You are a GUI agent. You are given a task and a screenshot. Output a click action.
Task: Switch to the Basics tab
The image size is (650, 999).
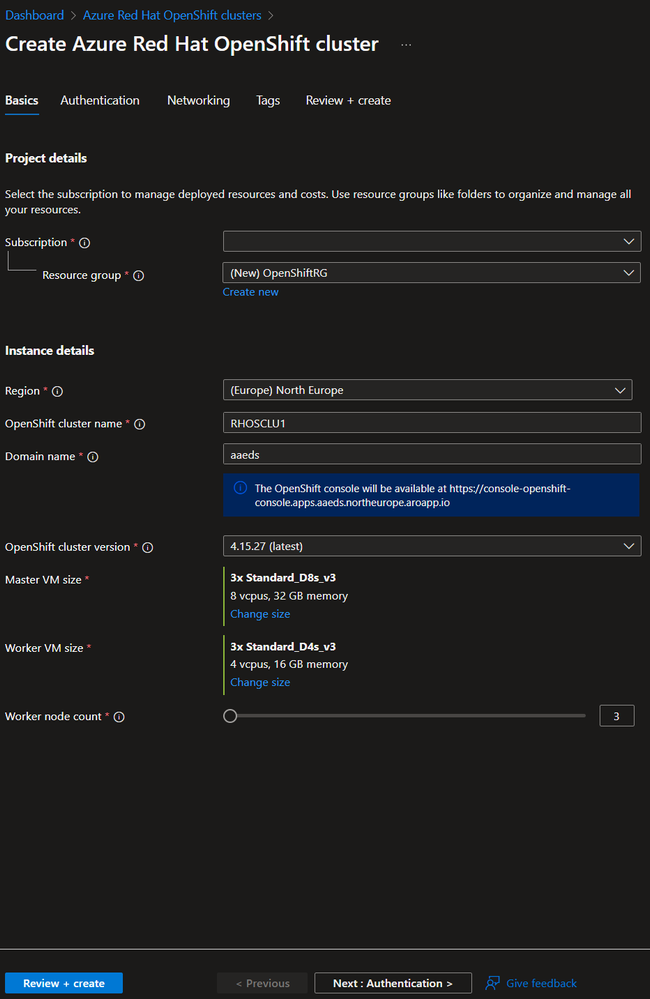coord(22,101)
